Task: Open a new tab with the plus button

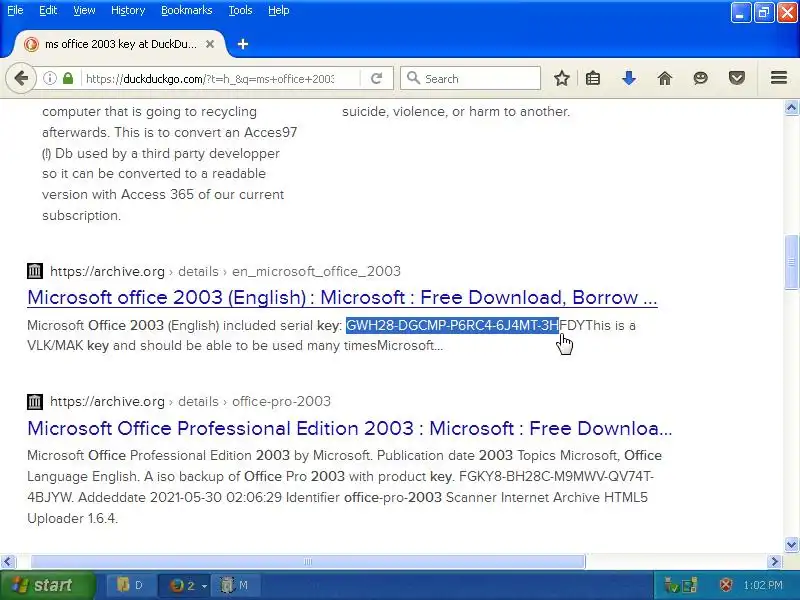Action: [x=243, y=44]
